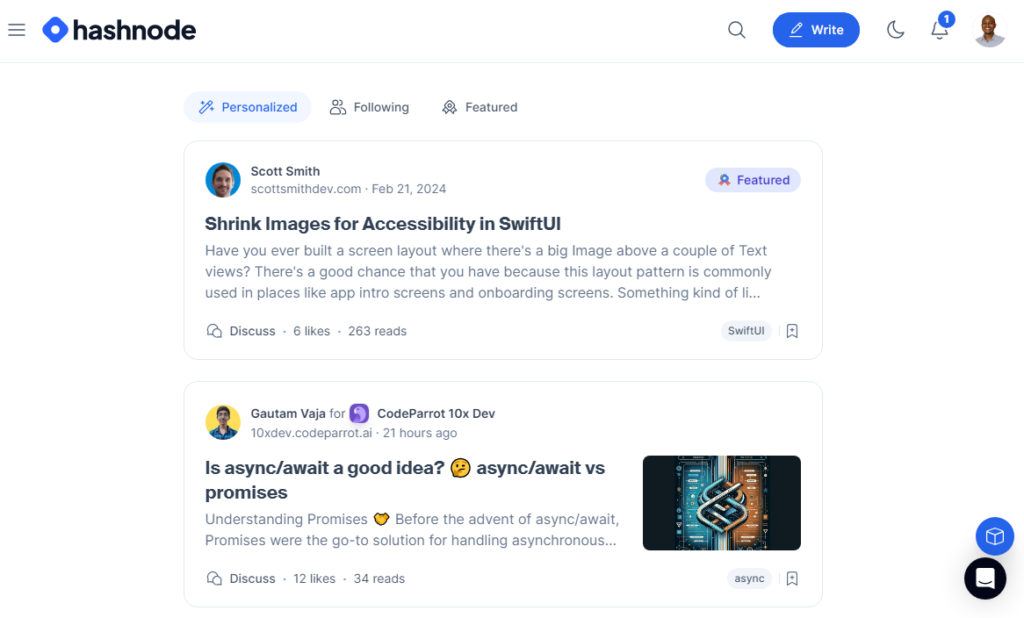Click 12 likes on async post

click(x=314, y=579)
